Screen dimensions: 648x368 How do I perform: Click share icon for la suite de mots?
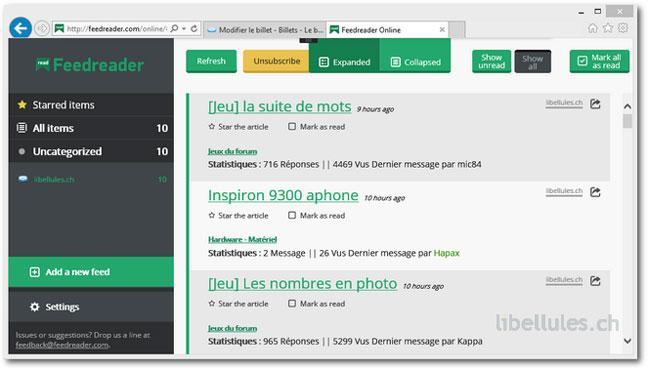(595, 103)
